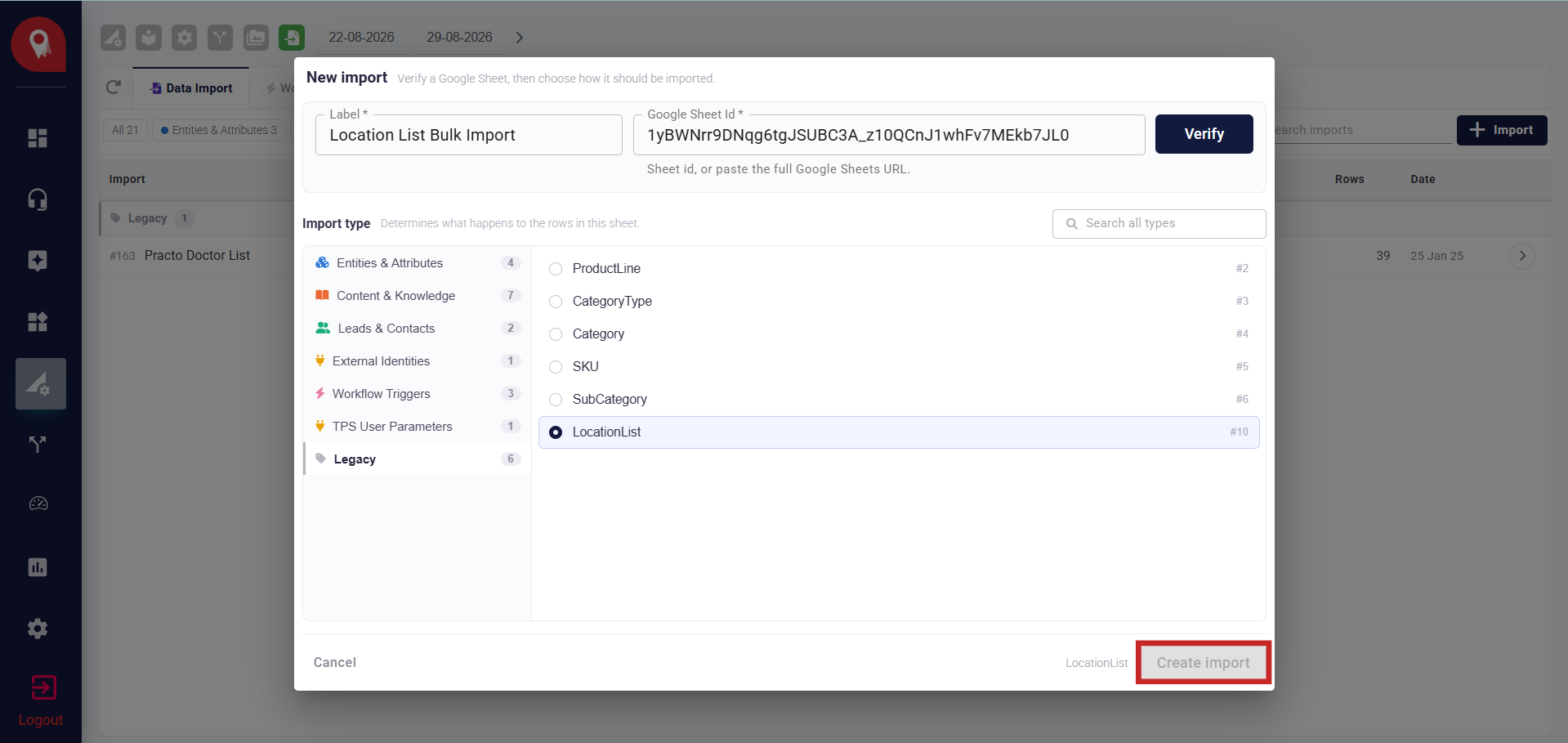Screen dimensions: 1568x743
Task: Choose Content & Knowledge import category
Action: click(x=418, y=295)
